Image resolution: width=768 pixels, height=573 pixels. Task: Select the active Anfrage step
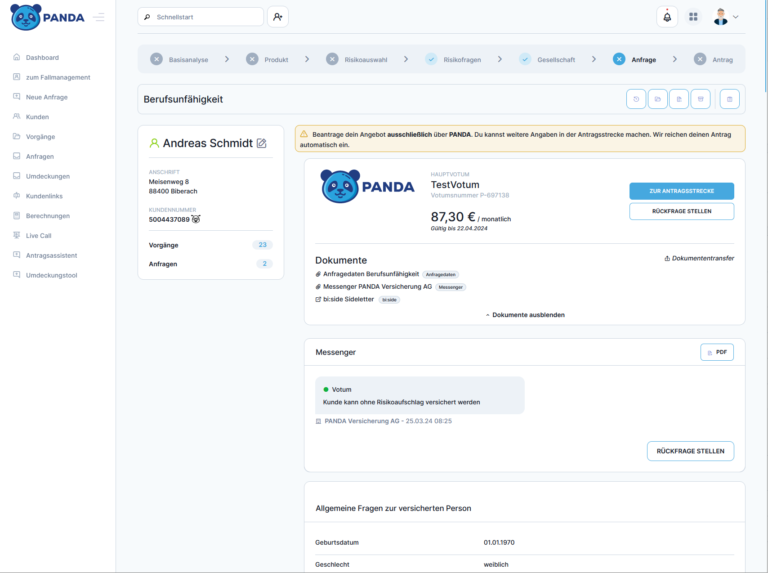click(x=634, y=59)
